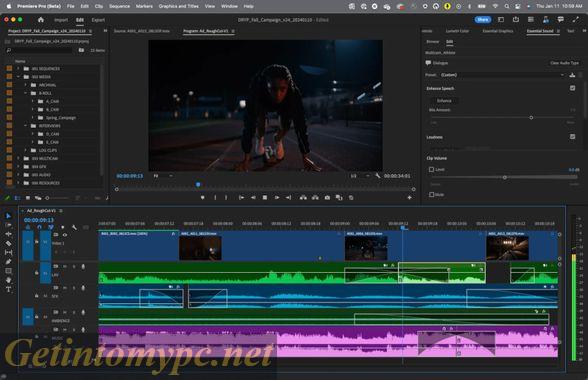
Task: Expand the LOG CLIPS bin
Action: click(x=26, y=150)
